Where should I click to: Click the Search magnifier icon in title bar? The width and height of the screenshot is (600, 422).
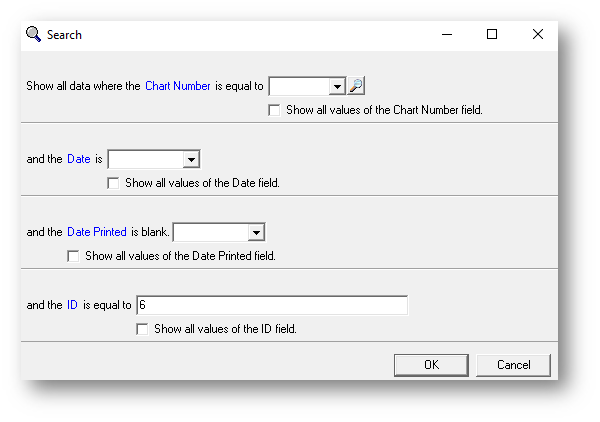point(33,34)
